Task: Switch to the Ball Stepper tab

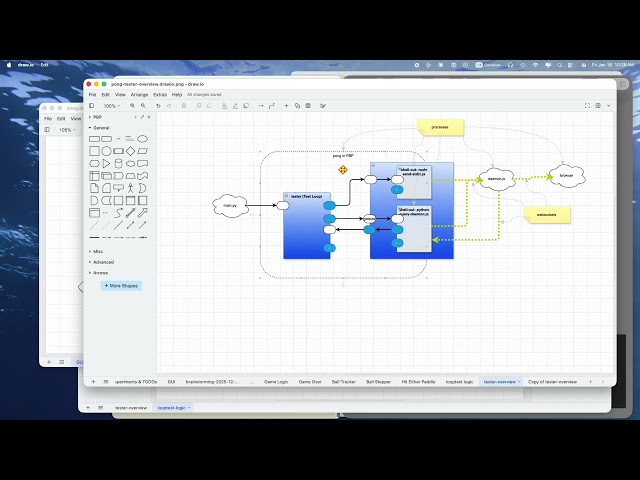Action: pyautogui.click(x=378, y=382)
